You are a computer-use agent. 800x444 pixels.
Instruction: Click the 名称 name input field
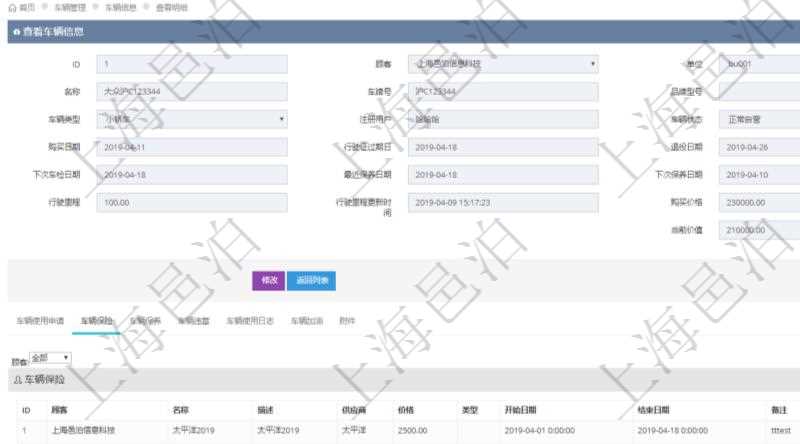tap(191, 92)
